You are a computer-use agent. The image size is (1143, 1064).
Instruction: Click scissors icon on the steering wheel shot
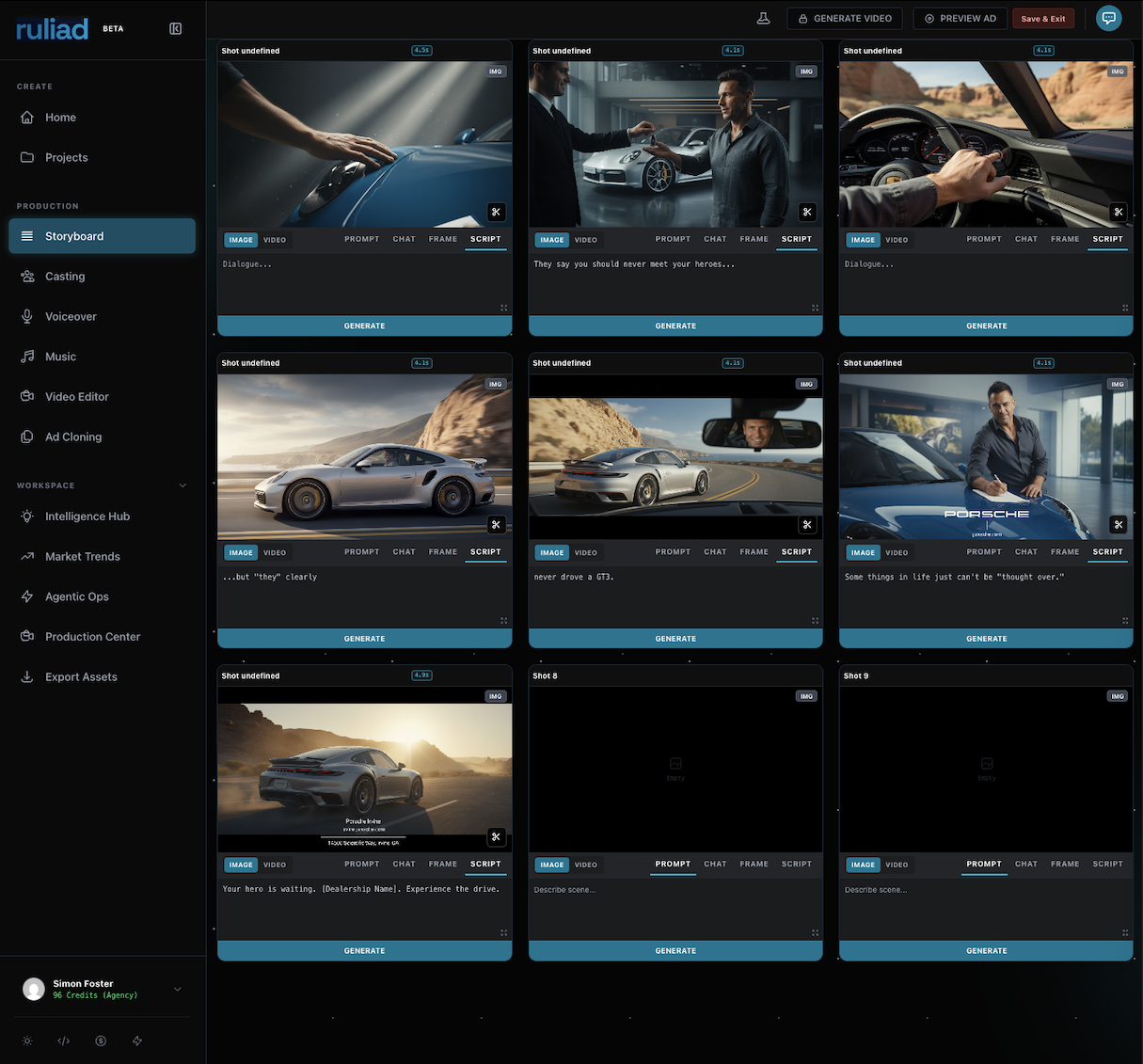1118,212
